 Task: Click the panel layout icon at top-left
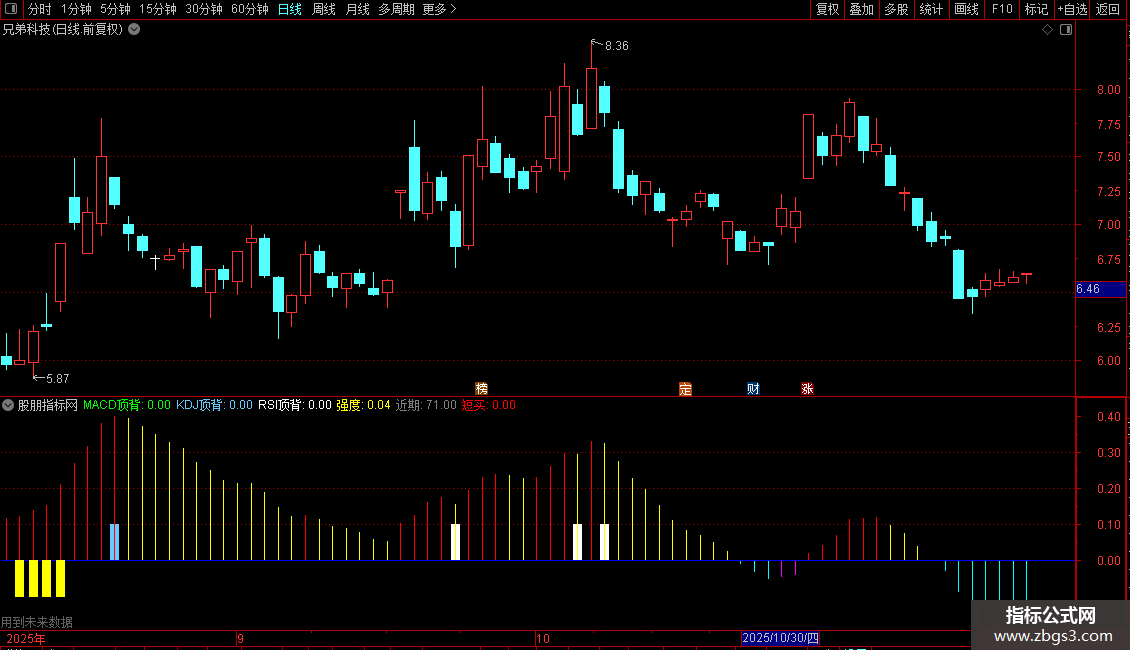[x=11, y=9]
